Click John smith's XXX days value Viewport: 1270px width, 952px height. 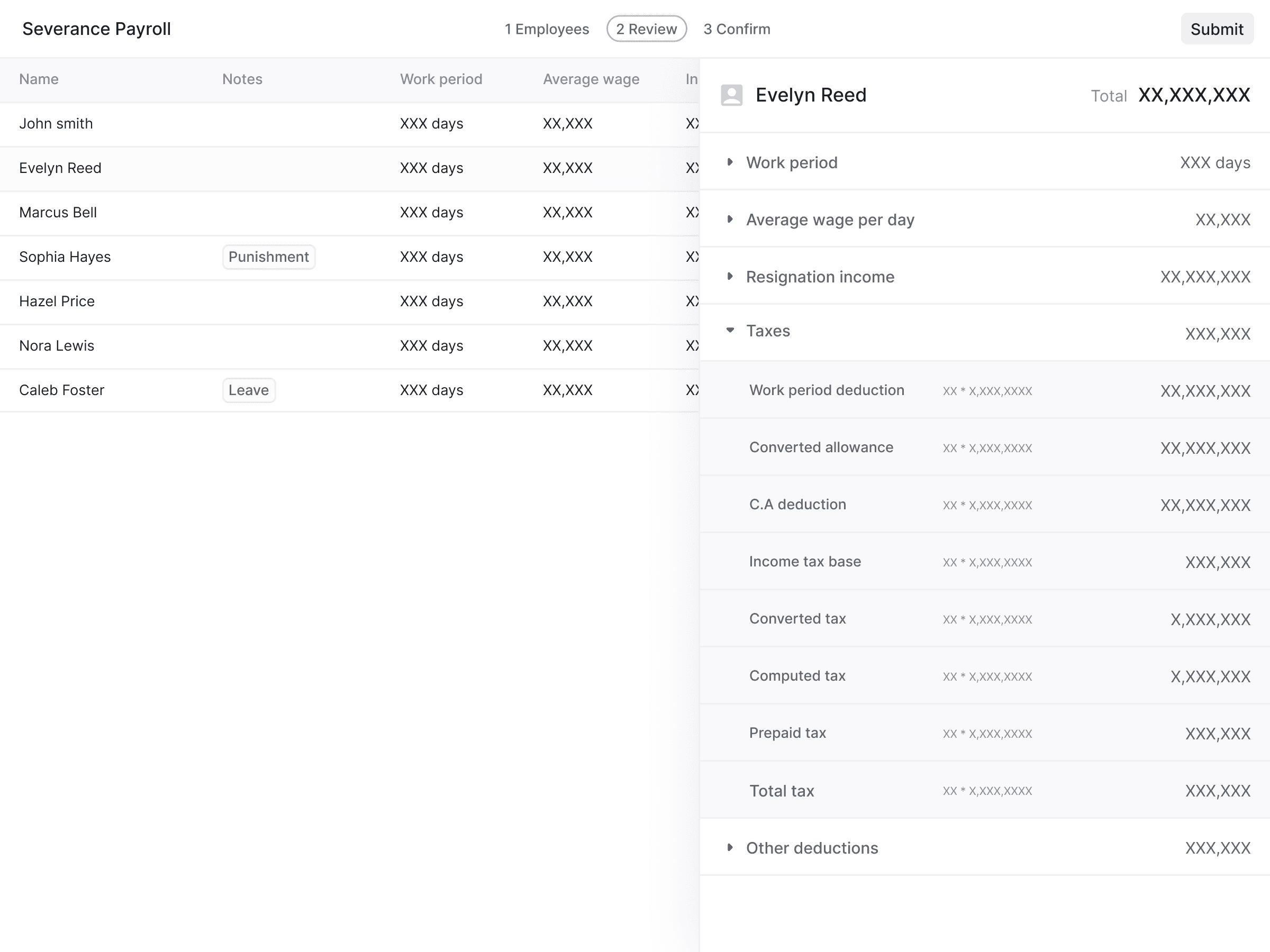pos(431,123)
